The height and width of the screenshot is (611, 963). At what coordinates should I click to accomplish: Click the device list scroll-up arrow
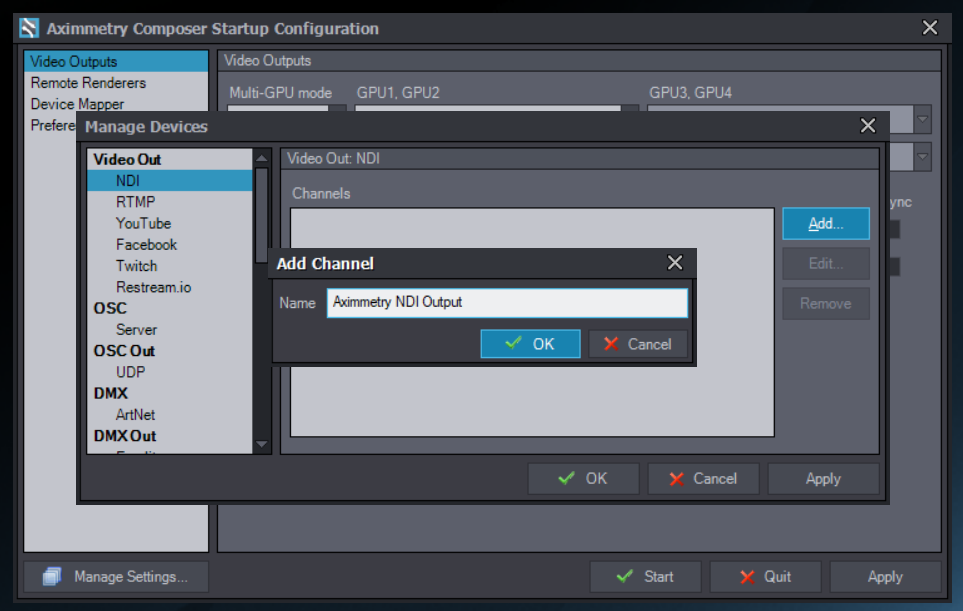click(x=262, y=158)
